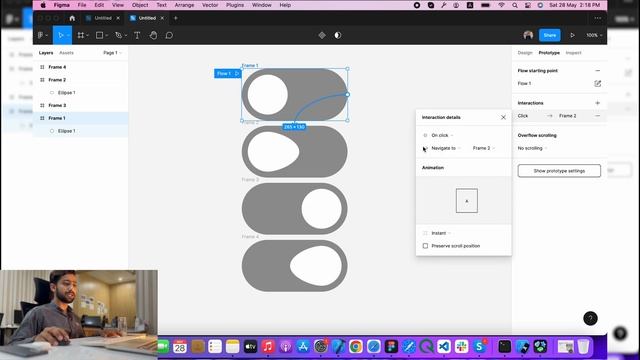Click the Mask contrast icon in toolbar
Viewport: 640px width, 360px height.
pyautogui.click(x=338, y=36)
